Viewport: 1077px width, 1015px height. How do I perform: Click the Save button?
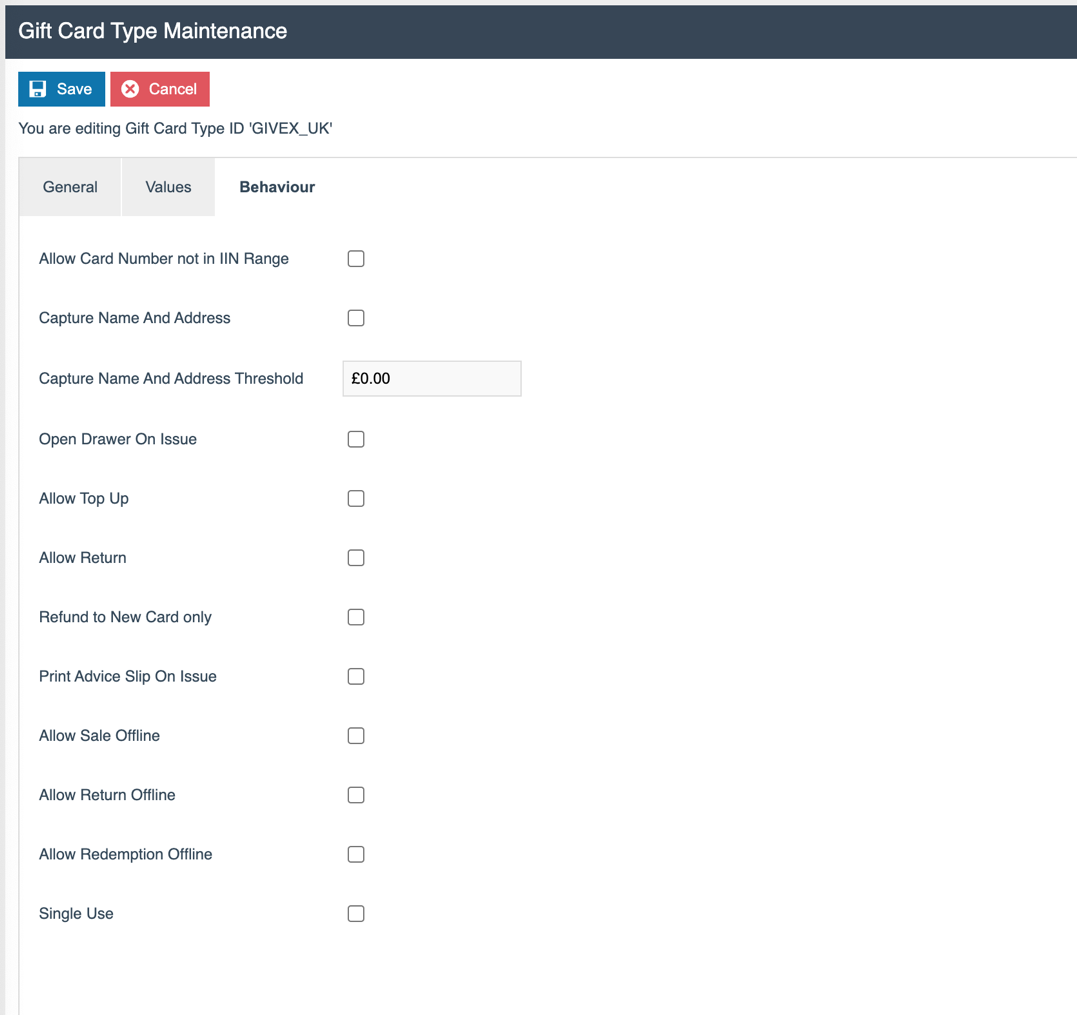61,89
